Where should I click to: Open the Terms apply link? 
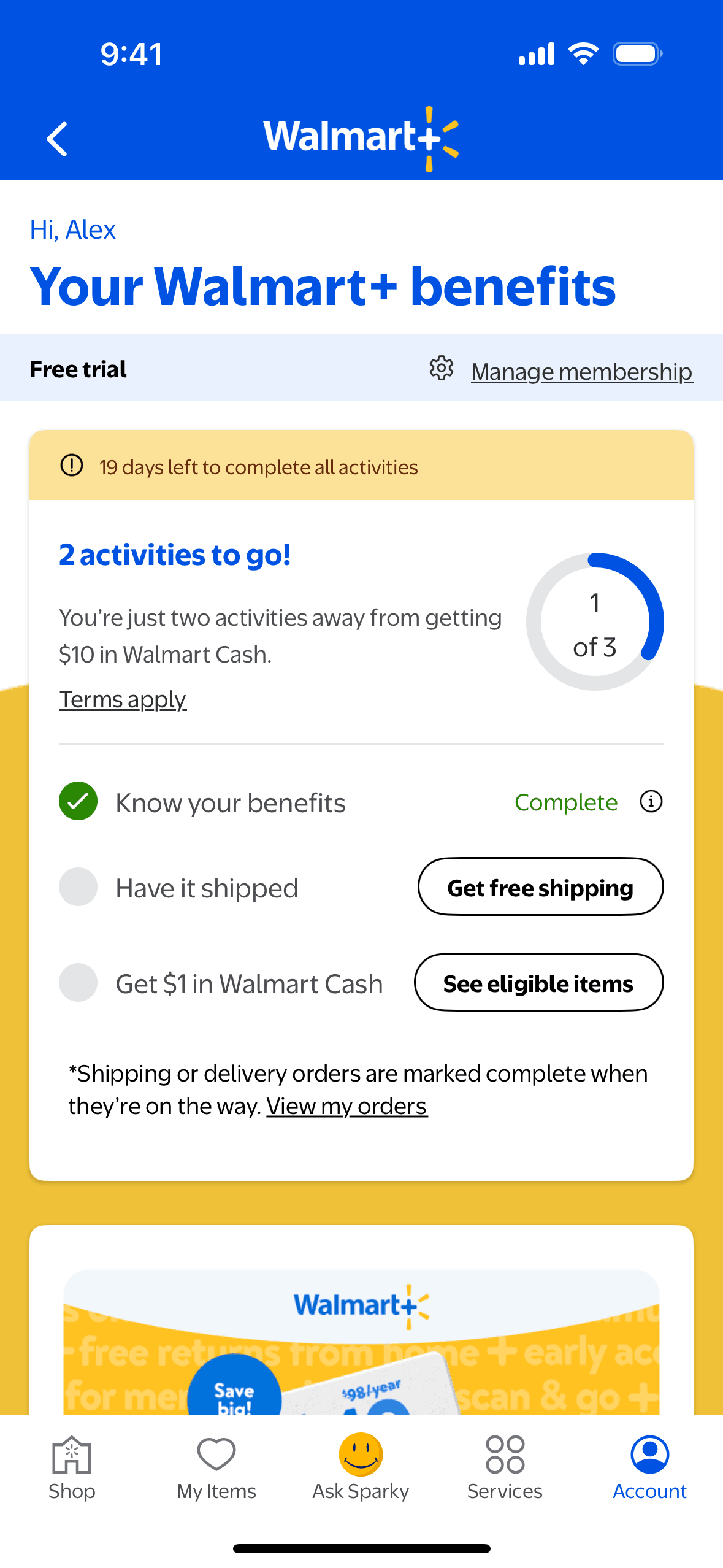pyautogui.click(x=123, y=699)
